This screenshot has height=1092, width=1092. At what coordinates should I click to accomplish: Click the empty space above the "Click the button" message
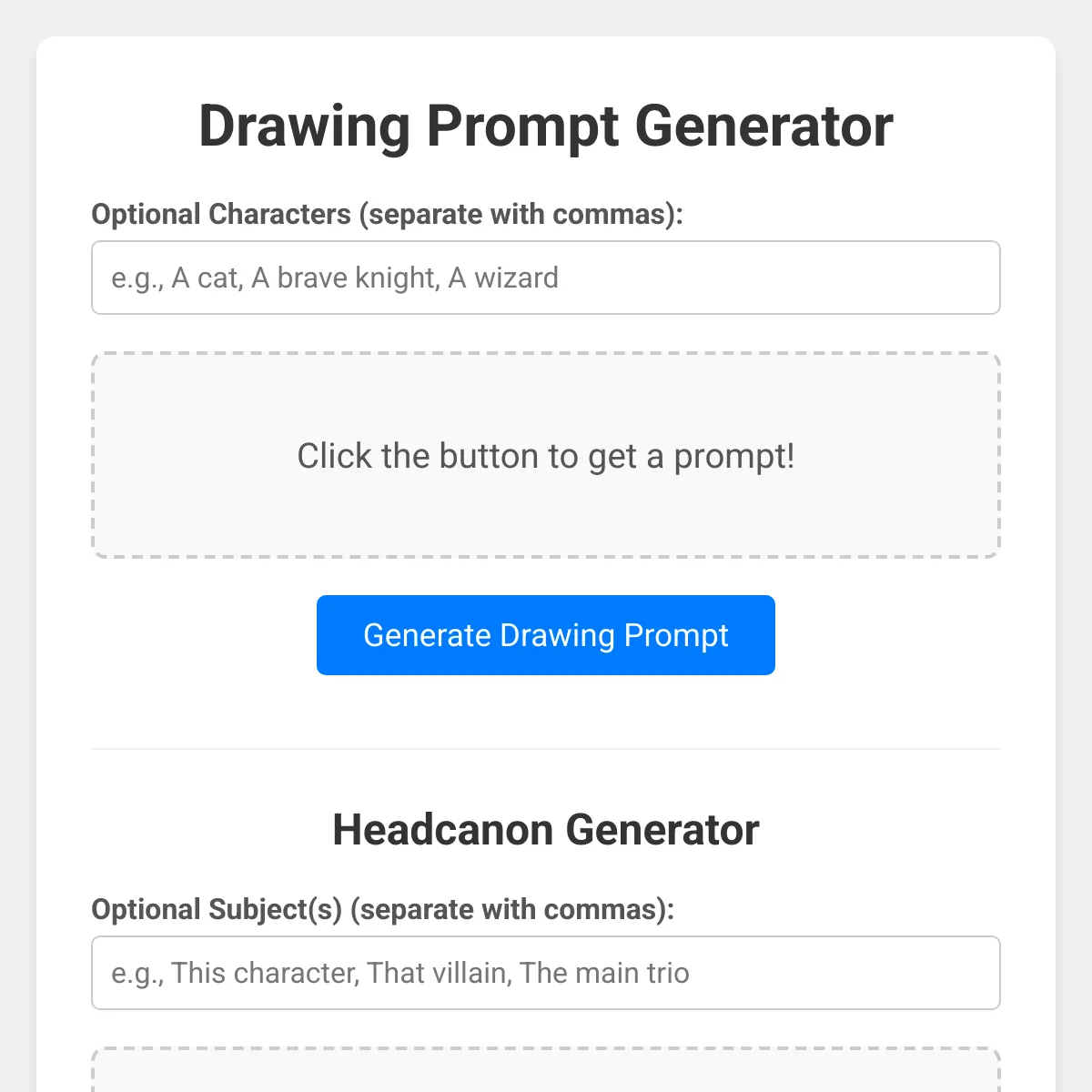pos(546,391)
